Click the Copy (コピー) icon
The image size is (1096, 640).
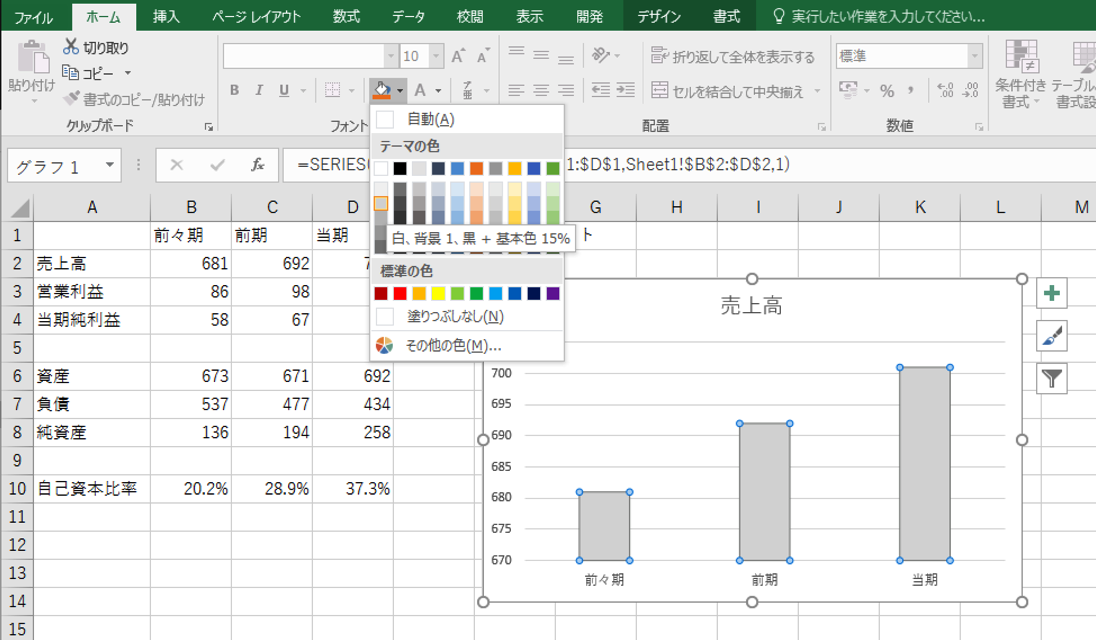click(x=71, y=72)
